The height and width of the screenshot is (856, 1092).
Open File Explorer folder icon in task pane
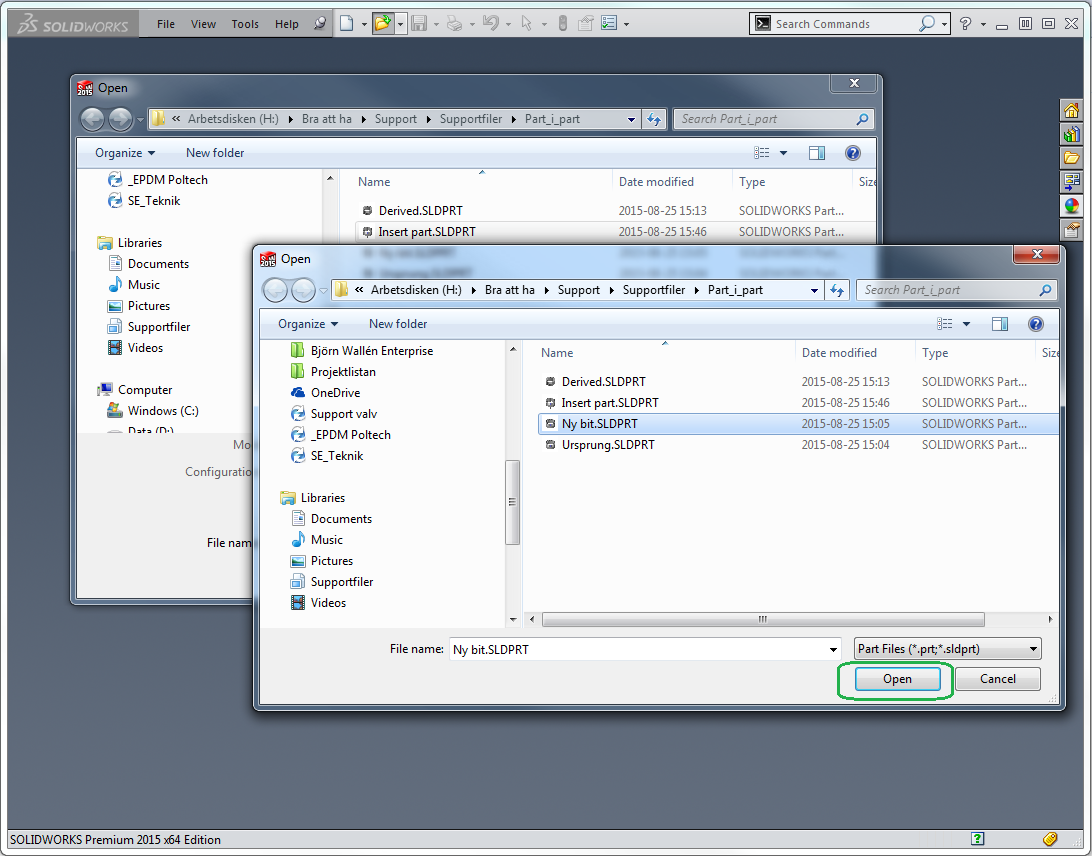tap(1072, 158)
